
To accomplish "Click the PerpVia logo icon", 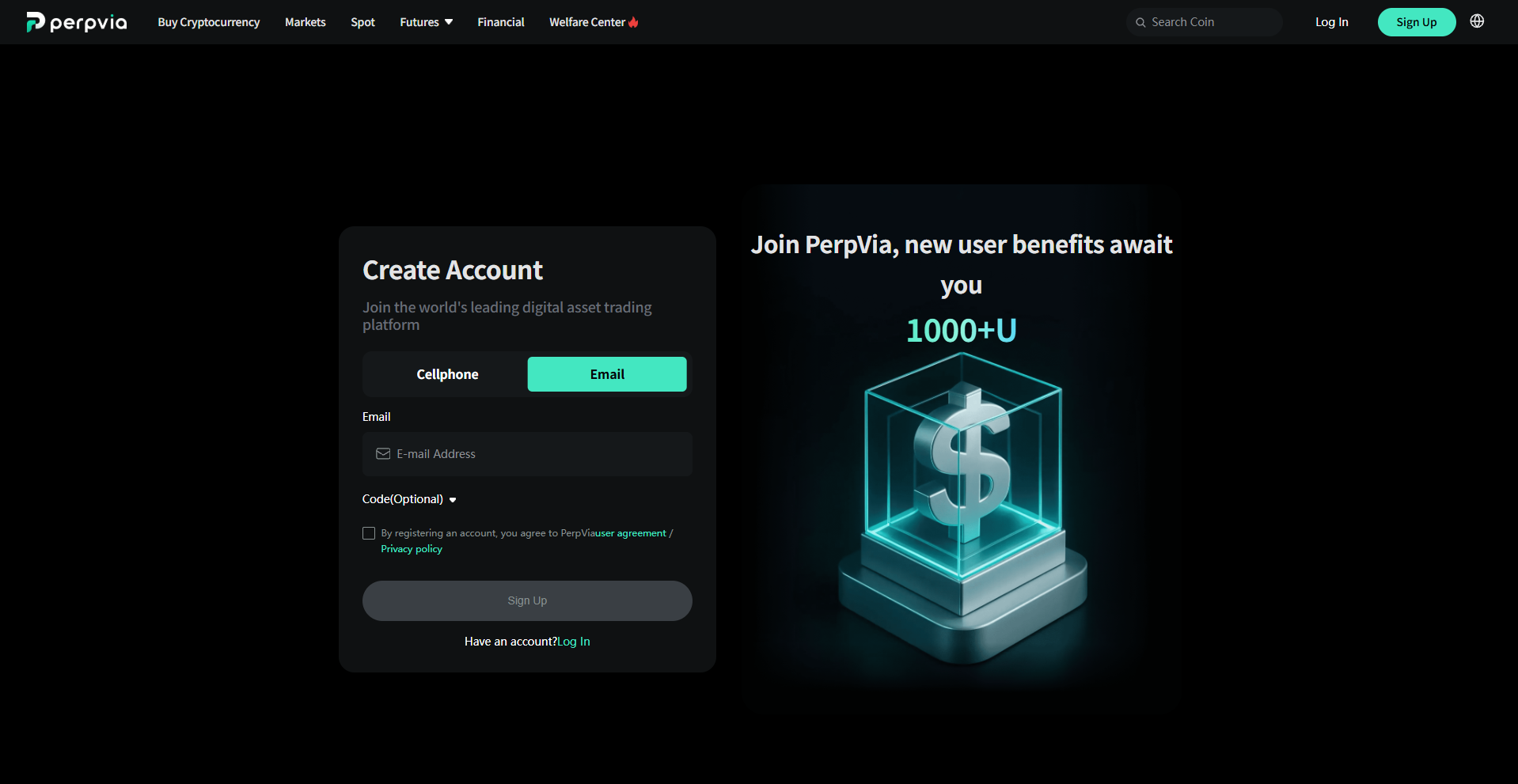I will (36, 22).
